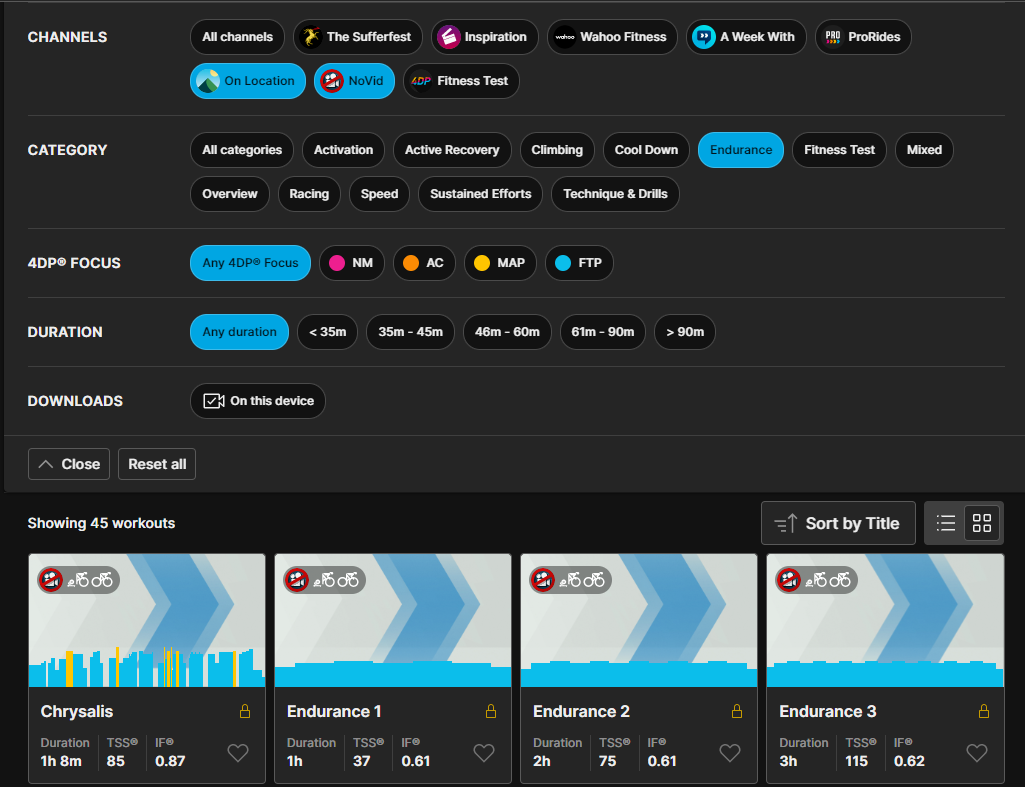
Task: Choose the Sustained Efforts category
Action: [480, 194]
